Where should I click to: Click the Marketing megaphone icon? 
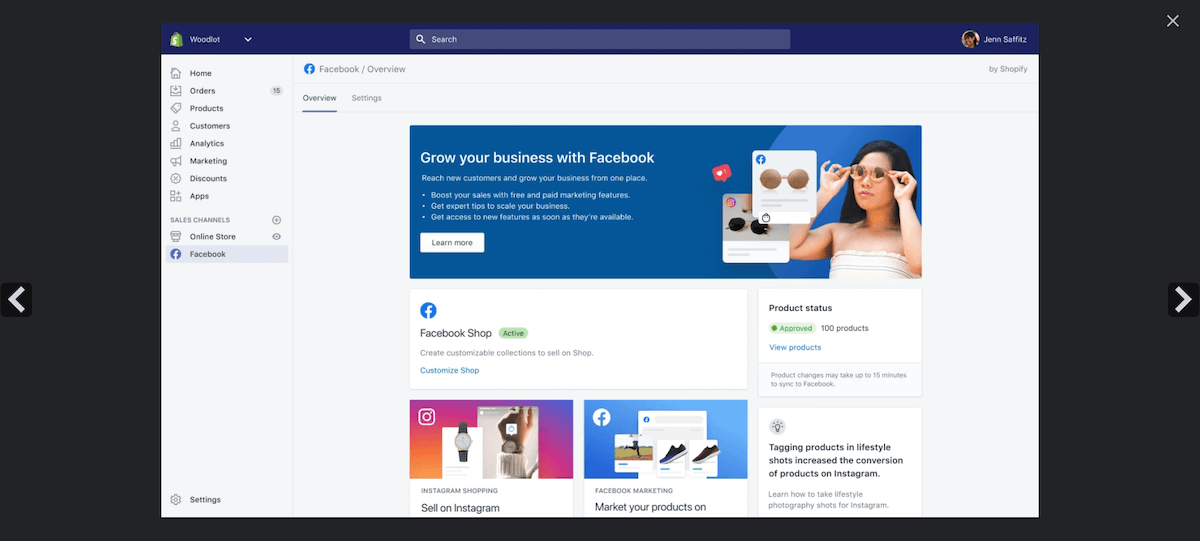tap(176, 161)
